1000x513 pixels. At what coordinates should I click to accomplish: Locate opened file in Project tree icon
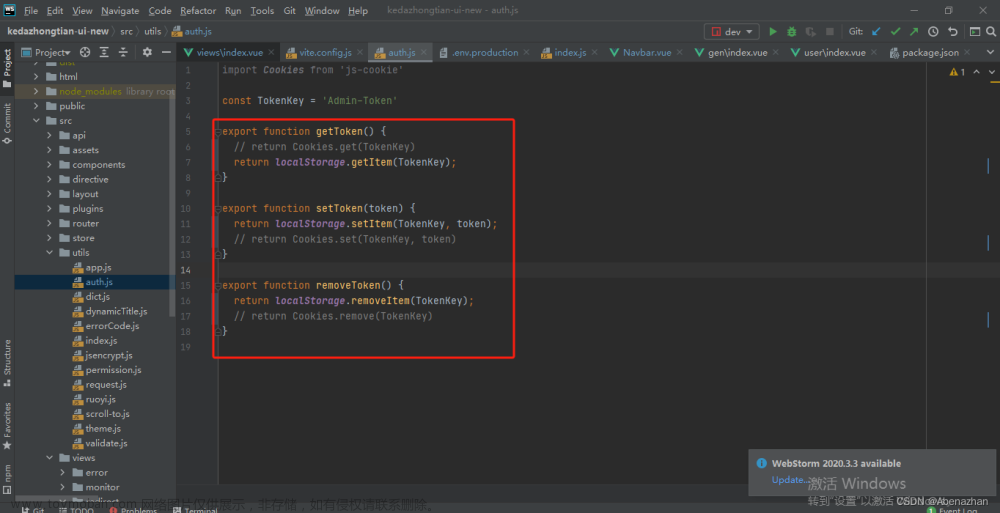tap(85, 52)
